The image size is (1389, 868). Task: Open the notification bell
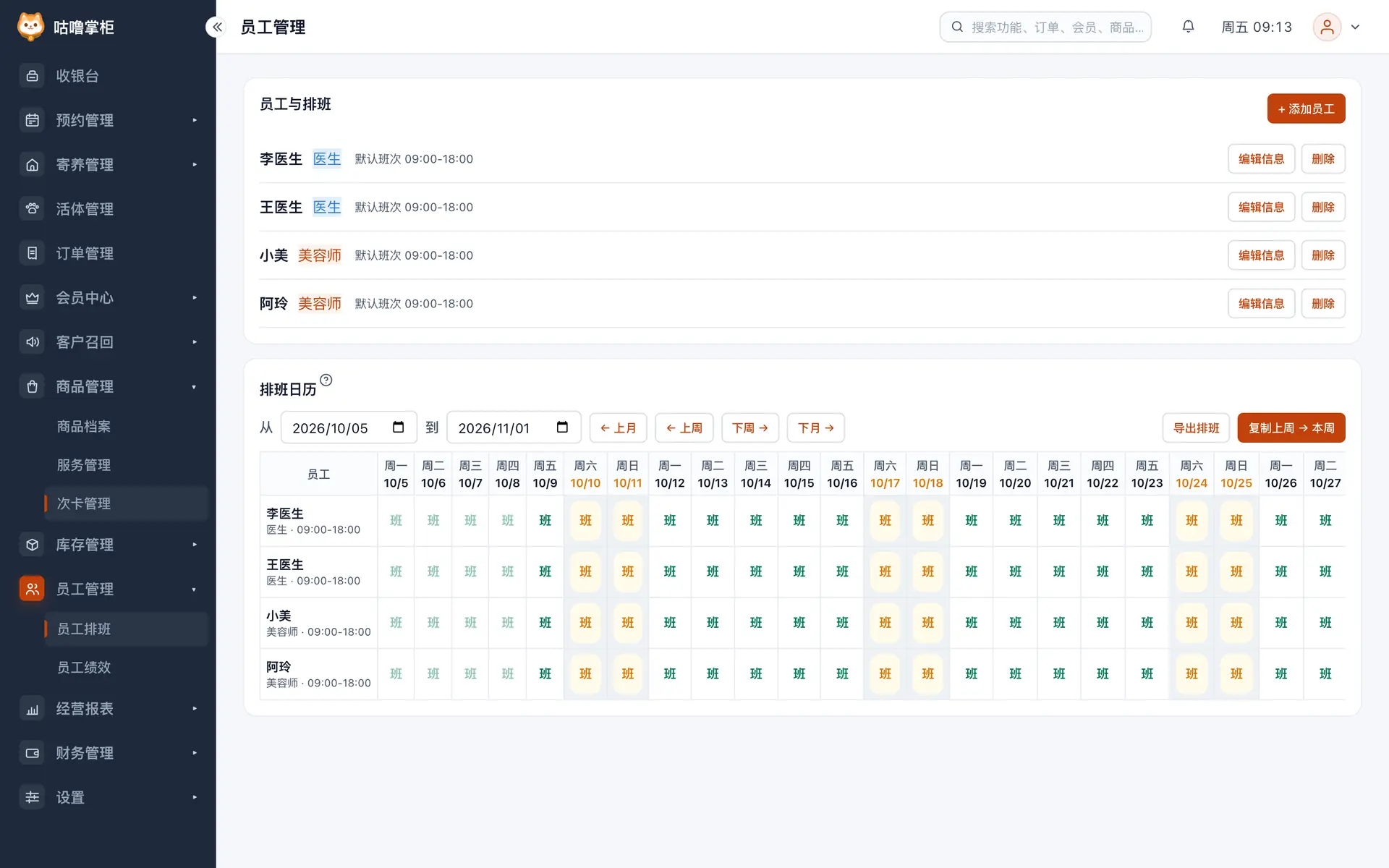[x=1188, y=27]
